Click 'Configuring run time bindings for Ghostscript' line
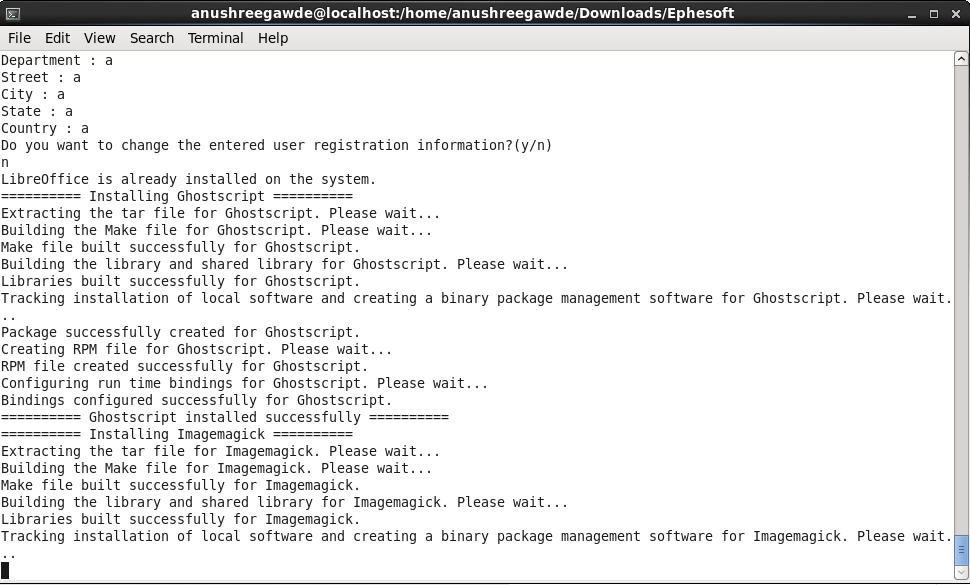Viewport: 970px width, 585px height. tap(245, 383)
